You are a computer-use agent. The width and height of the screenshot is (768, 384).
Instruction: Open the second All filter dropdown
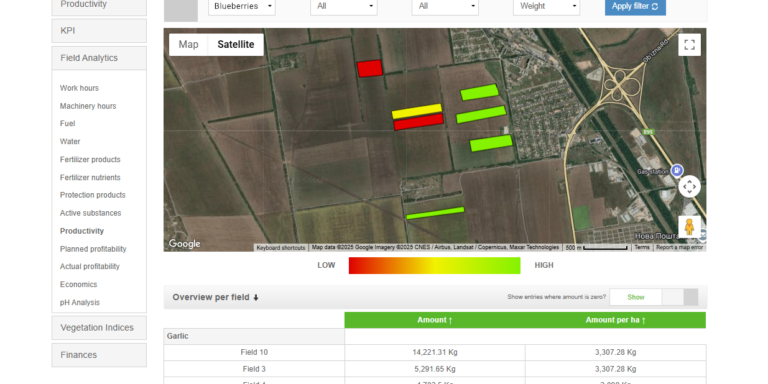click(445, 6)
